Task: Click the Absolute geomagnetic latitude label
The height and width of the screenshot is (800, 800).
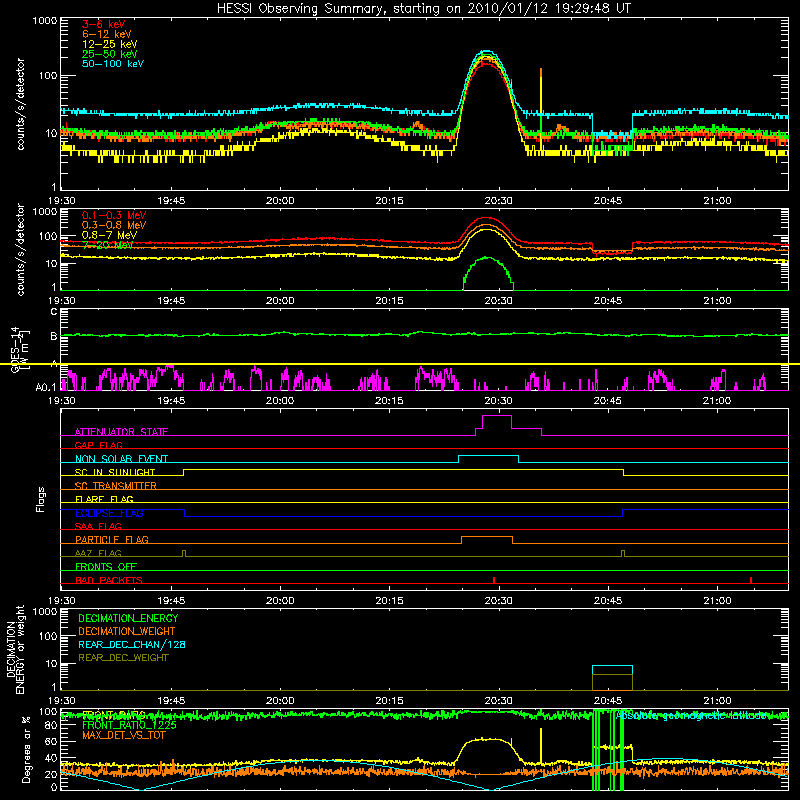Action: (x=691, y=715)
